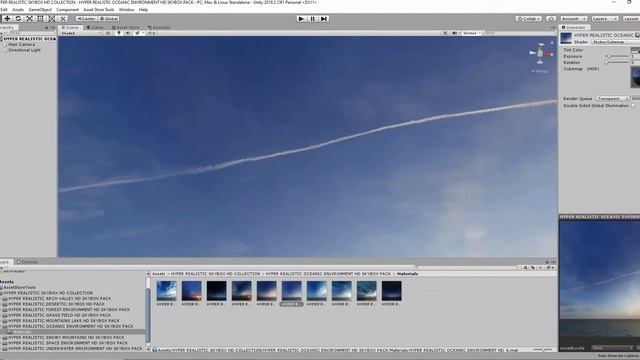Toggle scene effects image icon
The height and width of the screenshot is (360, 640).
point(138,33)
